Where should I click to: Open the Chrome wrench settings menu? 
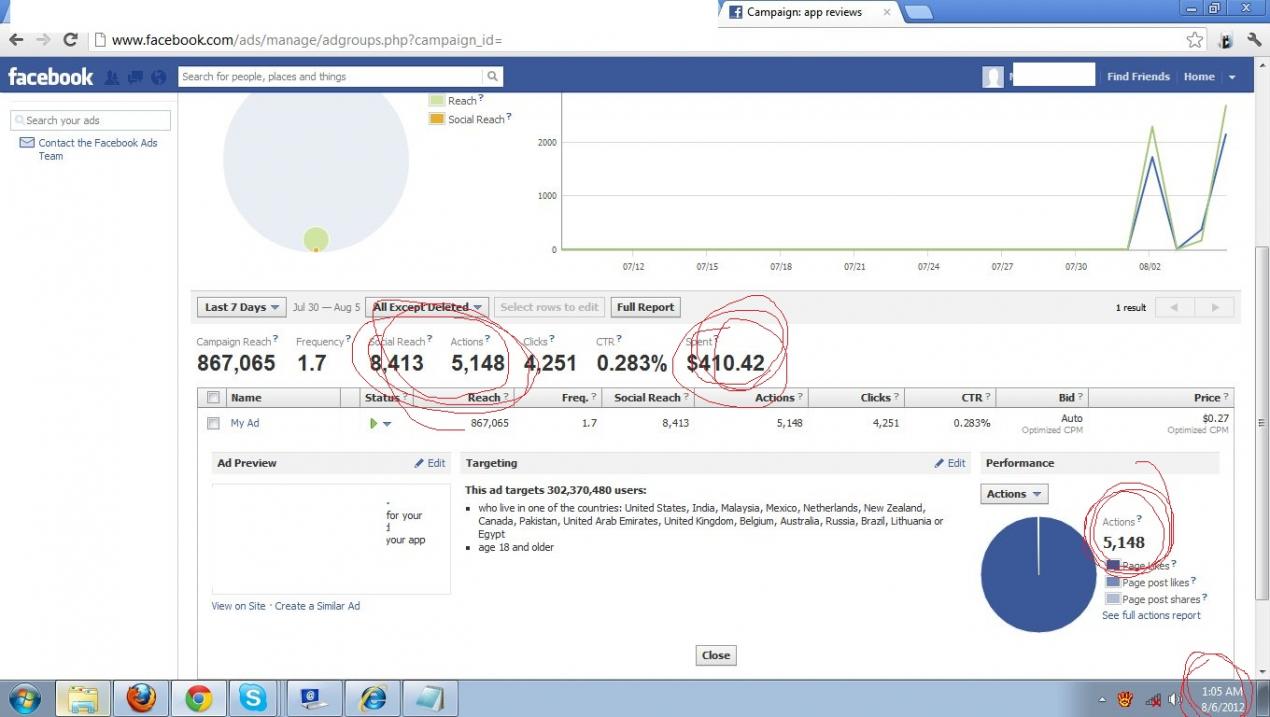coord(1254,40)
